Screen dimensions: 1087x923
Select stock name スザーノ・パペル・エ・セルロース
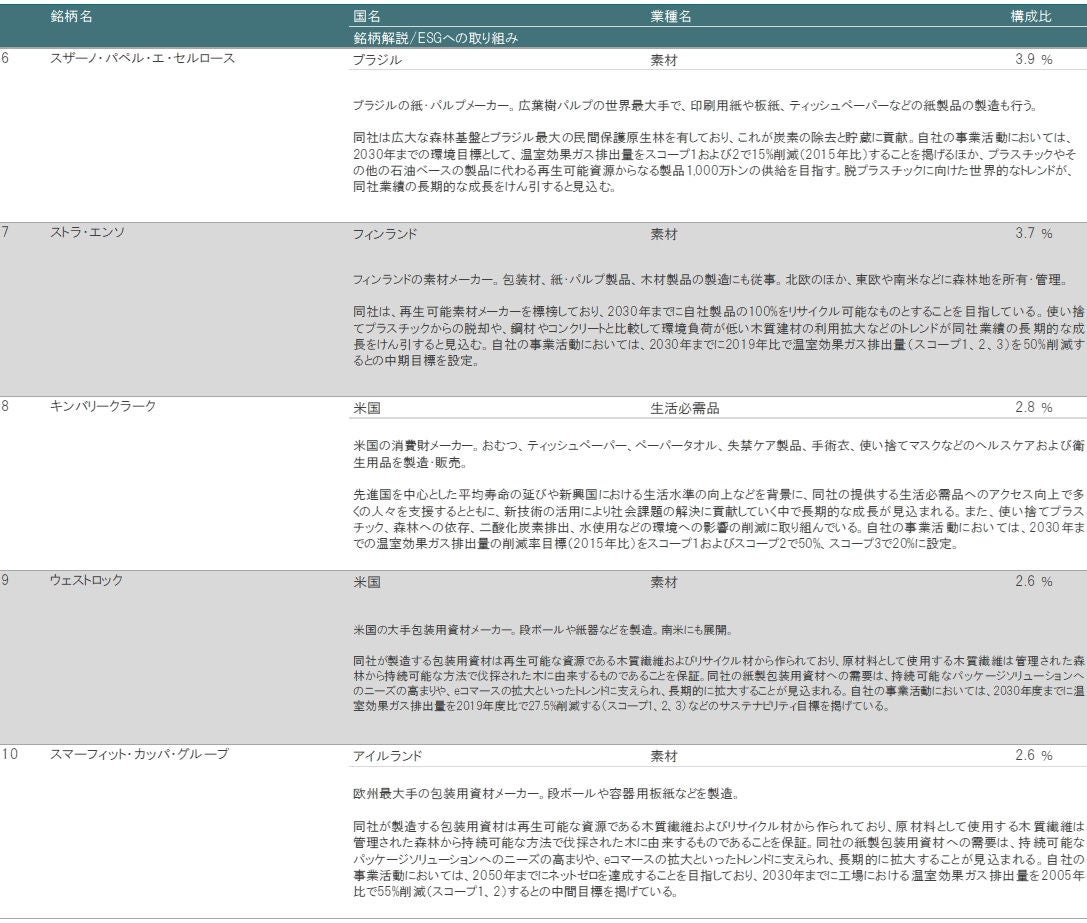point(142,59)
